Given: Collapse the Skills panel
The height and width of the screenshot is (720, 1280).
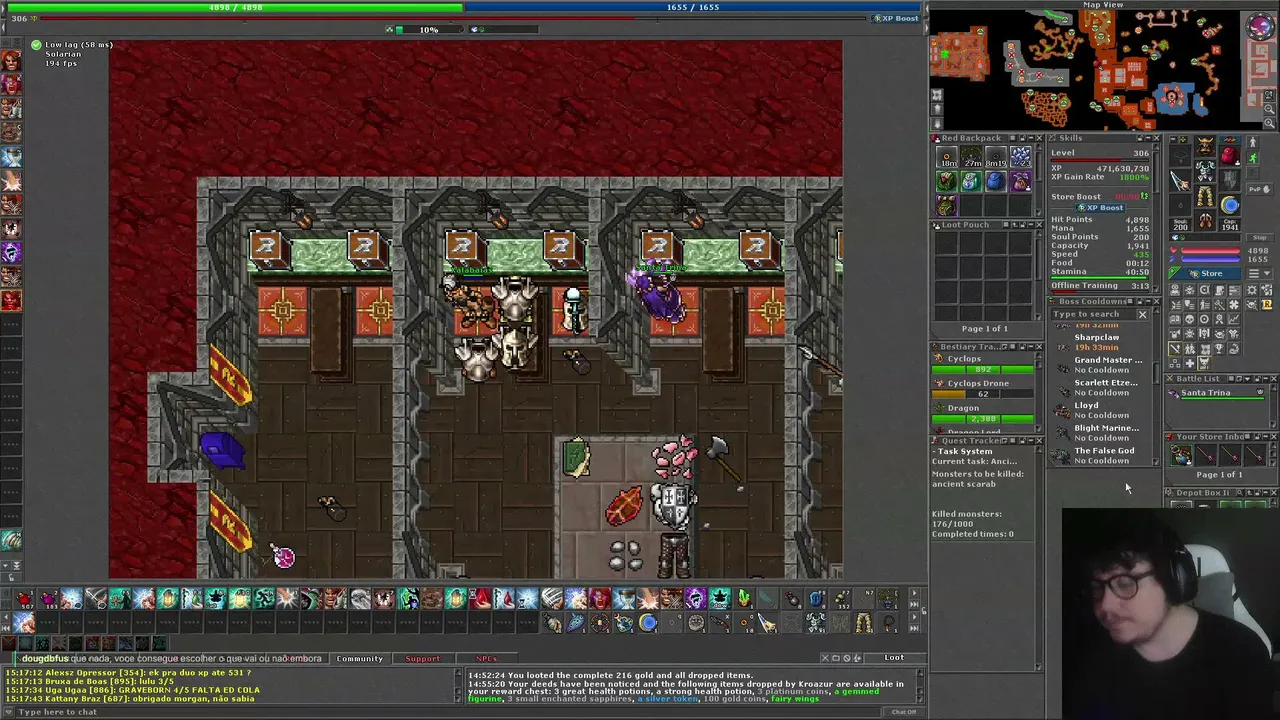Looking at the screenshot, I should pyautogui.click(x=1148, y=138).
